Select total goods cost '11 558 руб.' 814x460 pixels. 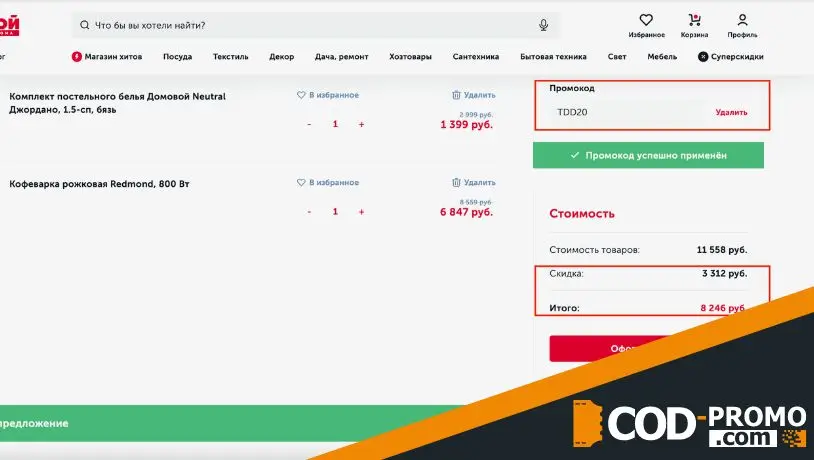click(x=722, y=250)
